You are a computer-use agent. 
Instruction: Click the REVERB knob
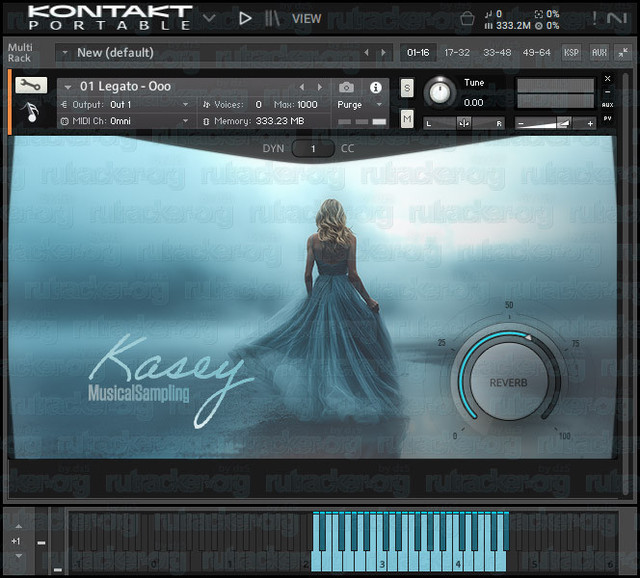click(x=509, y=382)
